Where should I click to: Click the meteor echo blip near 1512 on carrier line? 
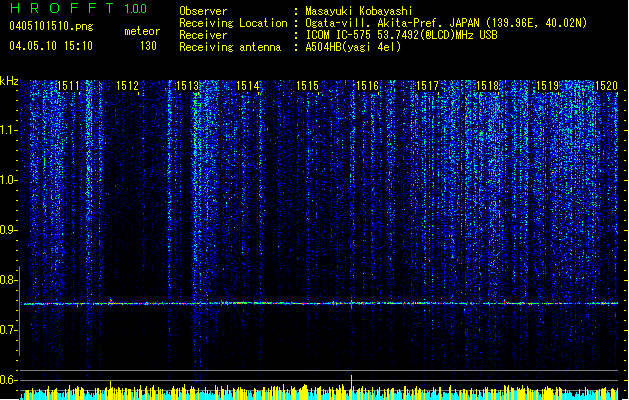click(111, 302)
